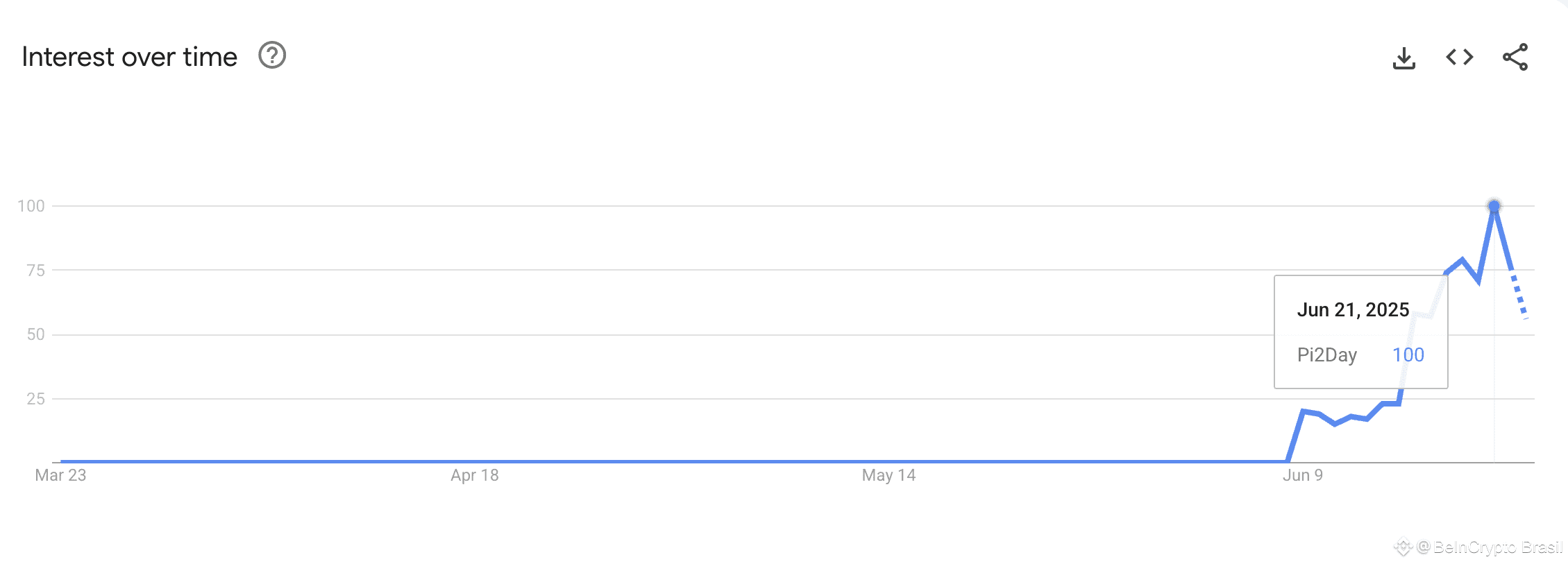This screenshot has width=1568, height=564.
Task: Select the Apr 18 axis label
Action: tap(475, 475)
